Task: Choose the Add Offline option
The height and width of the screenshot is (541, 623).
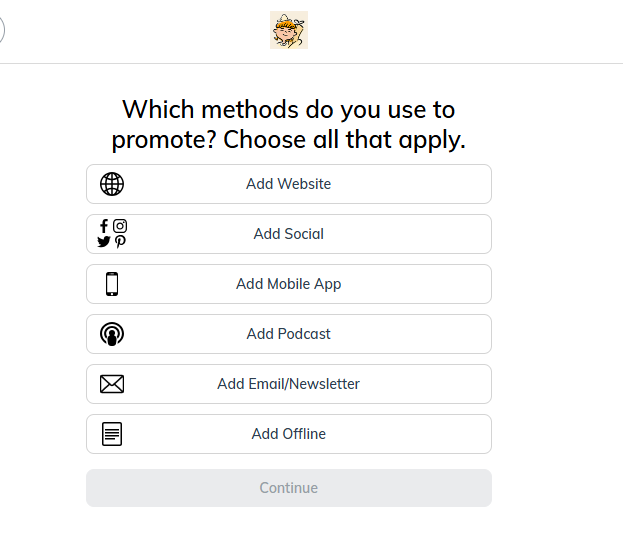Action: click(x=288, y=434)
